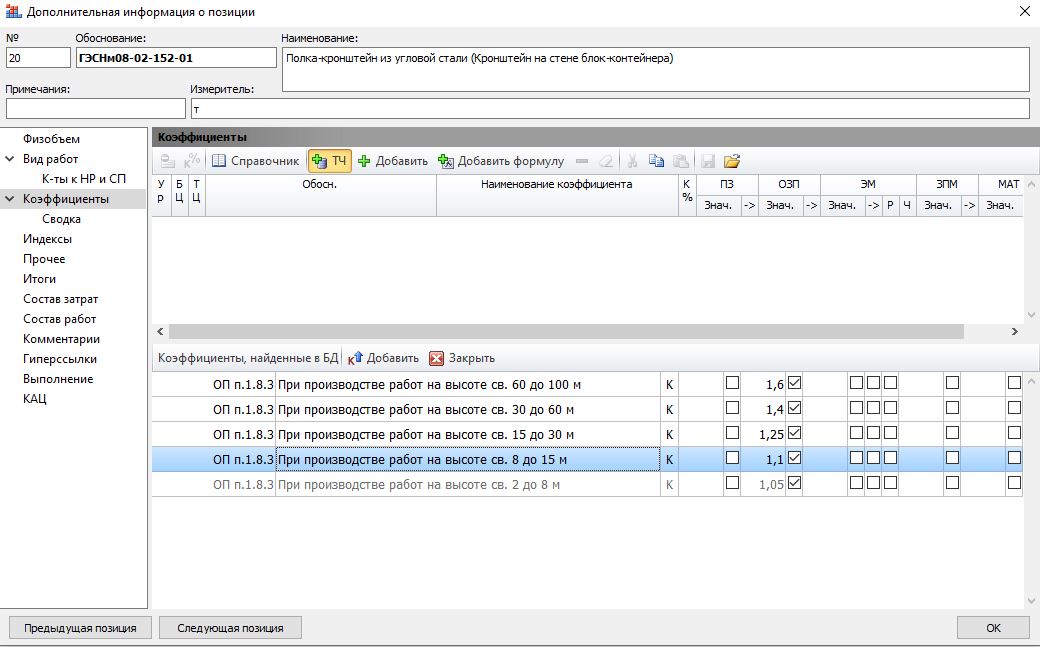The image size is (1040, 647).
Task: Select Сводка in the left tree
Action: coord(61,218)
